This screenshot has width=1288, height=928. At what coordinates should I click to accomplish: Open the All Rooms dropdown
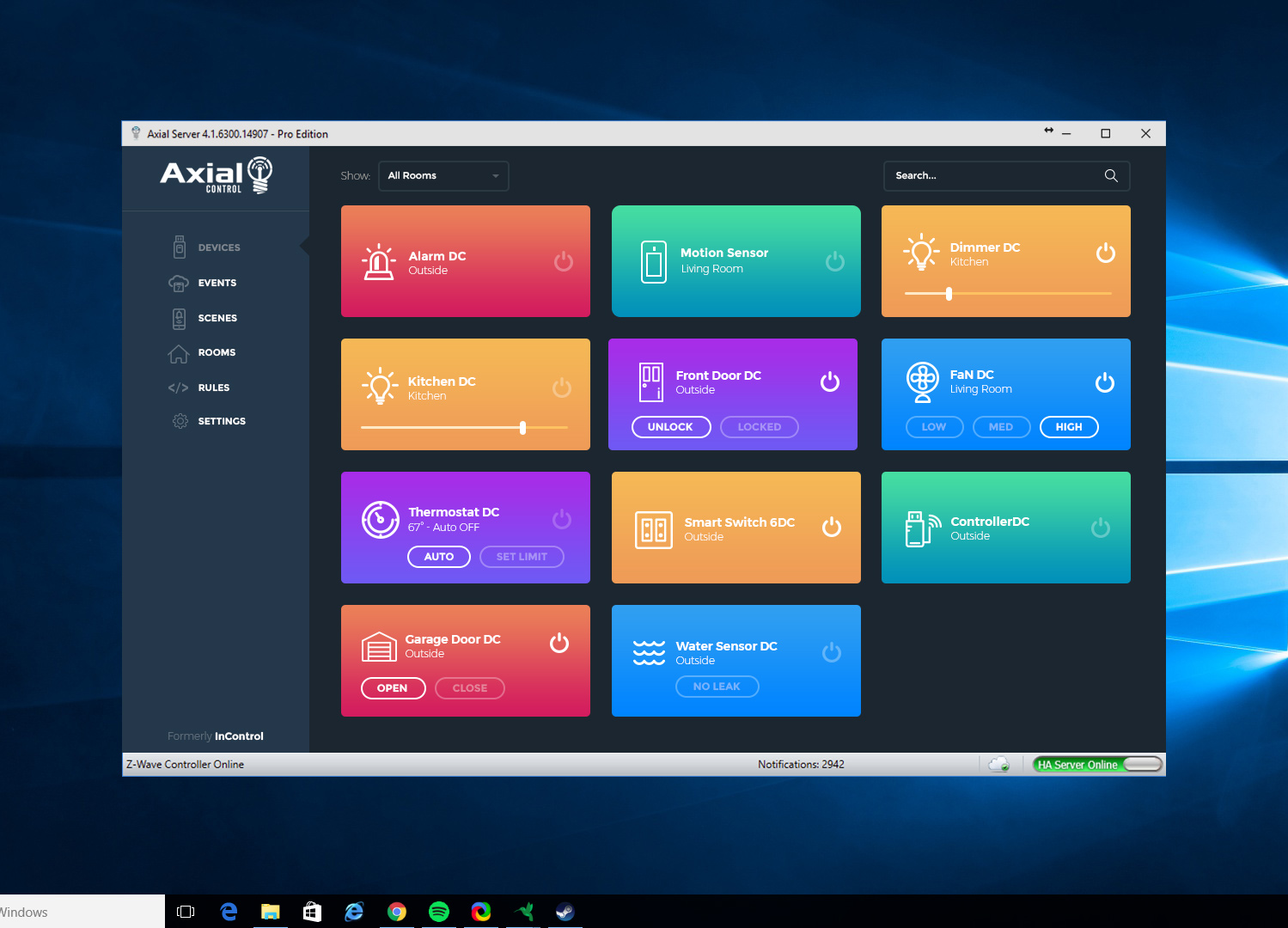tap(443, 176)
